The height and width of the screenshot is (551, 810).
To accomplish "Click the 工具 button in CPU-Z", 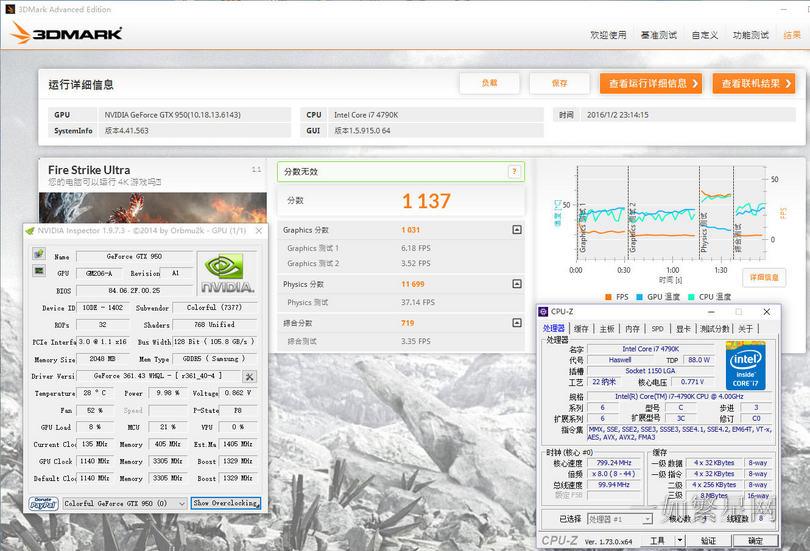I will [657, 540].
